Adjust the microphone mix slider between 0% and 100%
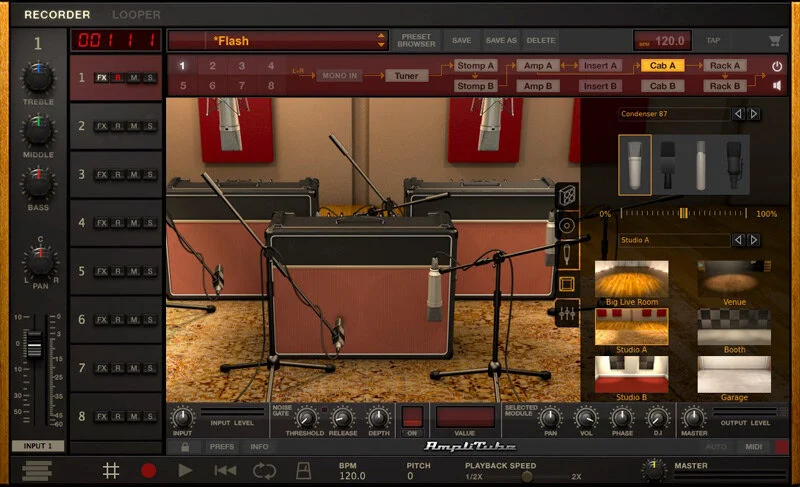 684,214
